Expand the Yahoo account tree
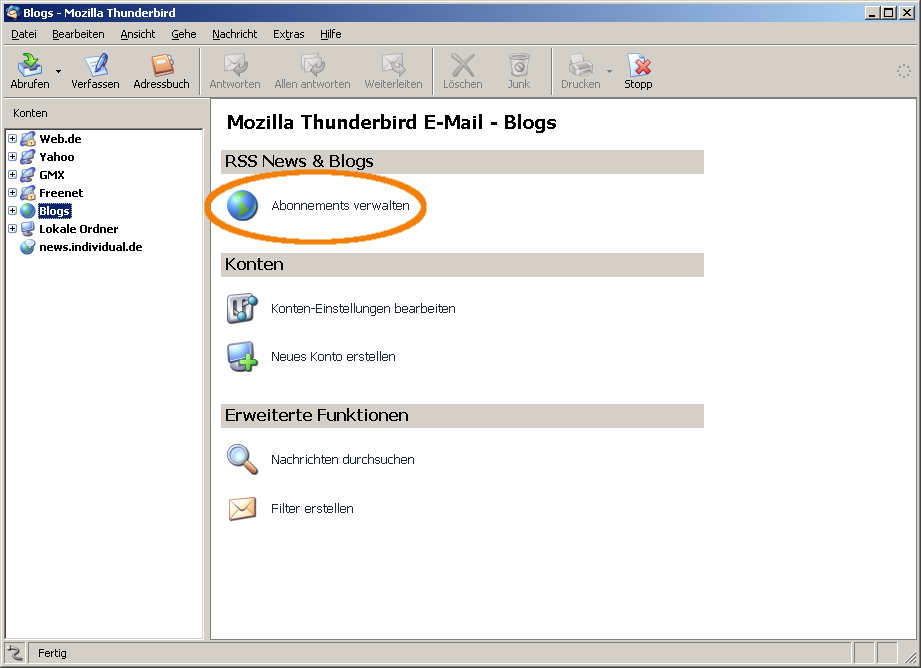921x668 pixels. [12, 157]
